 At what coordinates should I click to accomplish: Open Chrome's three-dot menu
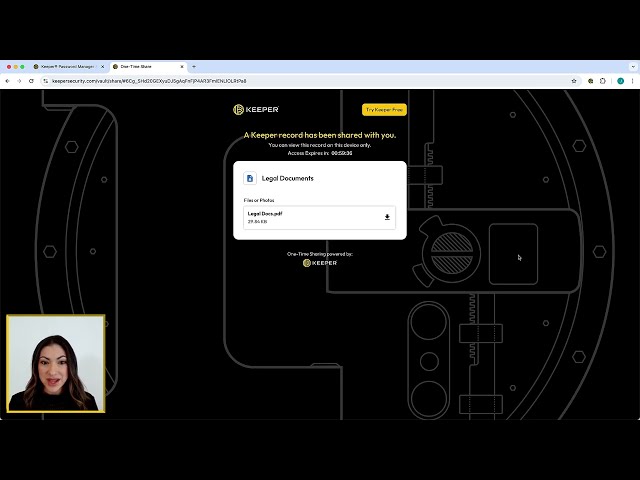coord(633,81)
